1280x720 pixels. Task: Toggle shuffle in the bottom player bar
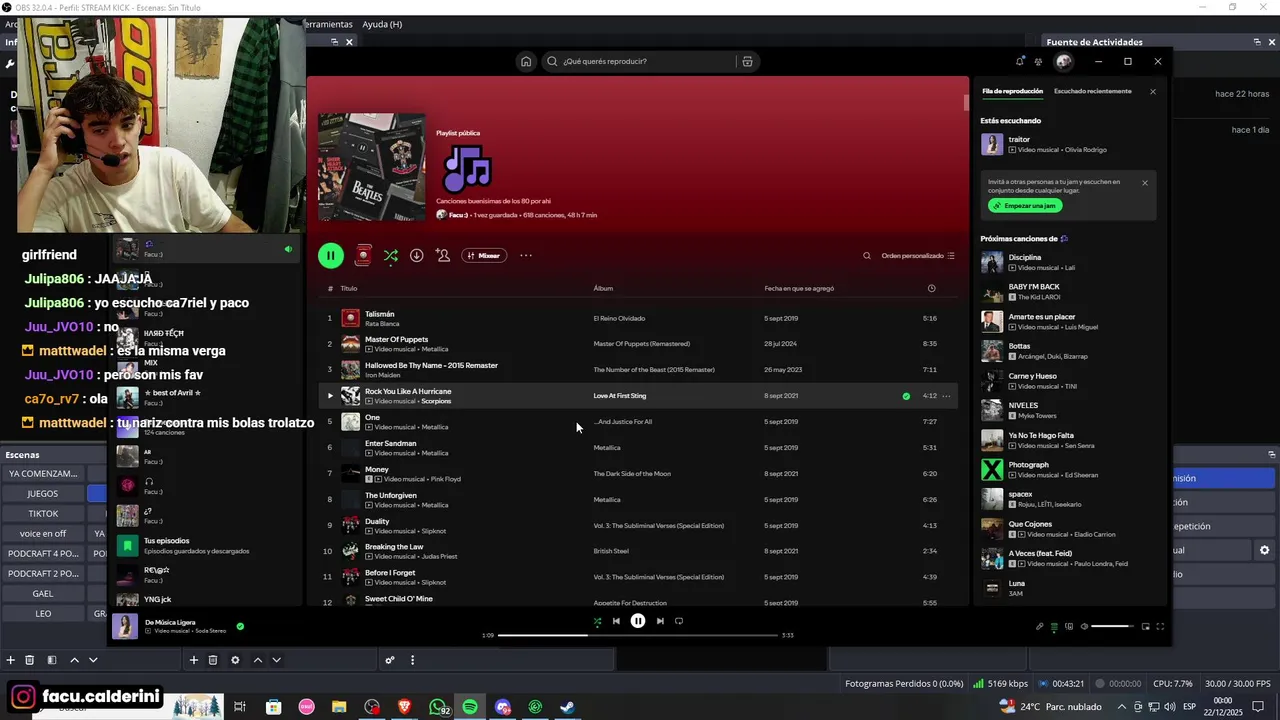click(x=597, y=621)
